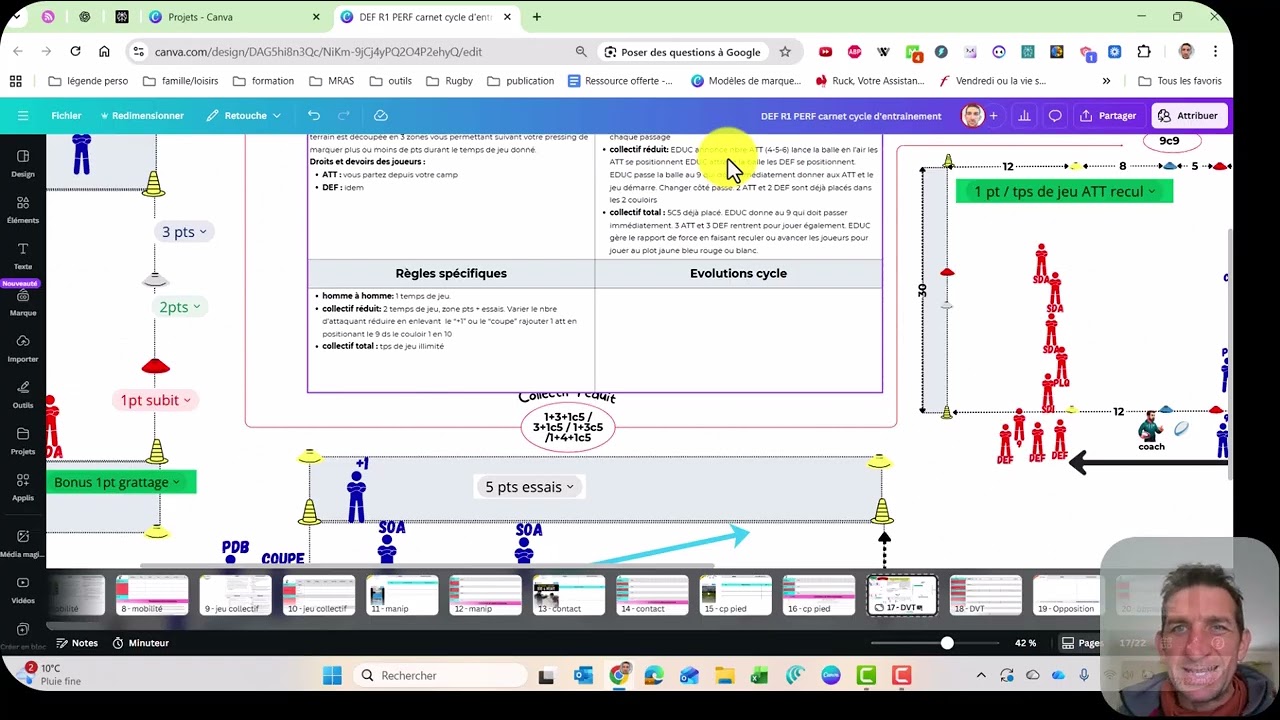The image size is (1280, 720).
Task: Close the Projets - Canva tab
Action: 316,17
